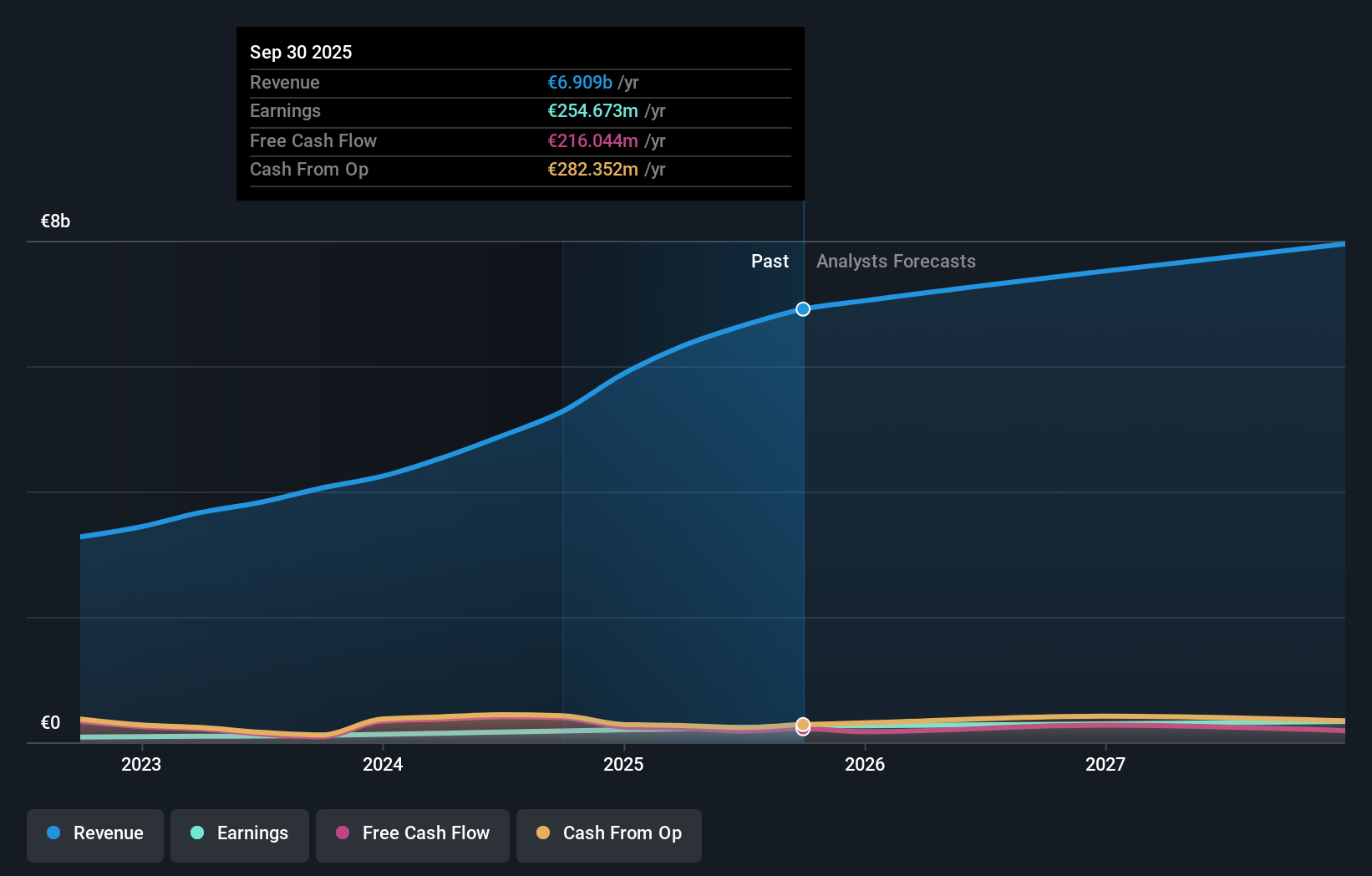Image resolution: width=1372 pixels, height=876 pixels.
Task: Select the teal Earnings dot in the legend
Action: pyautogui.click(x=196, y=833)
